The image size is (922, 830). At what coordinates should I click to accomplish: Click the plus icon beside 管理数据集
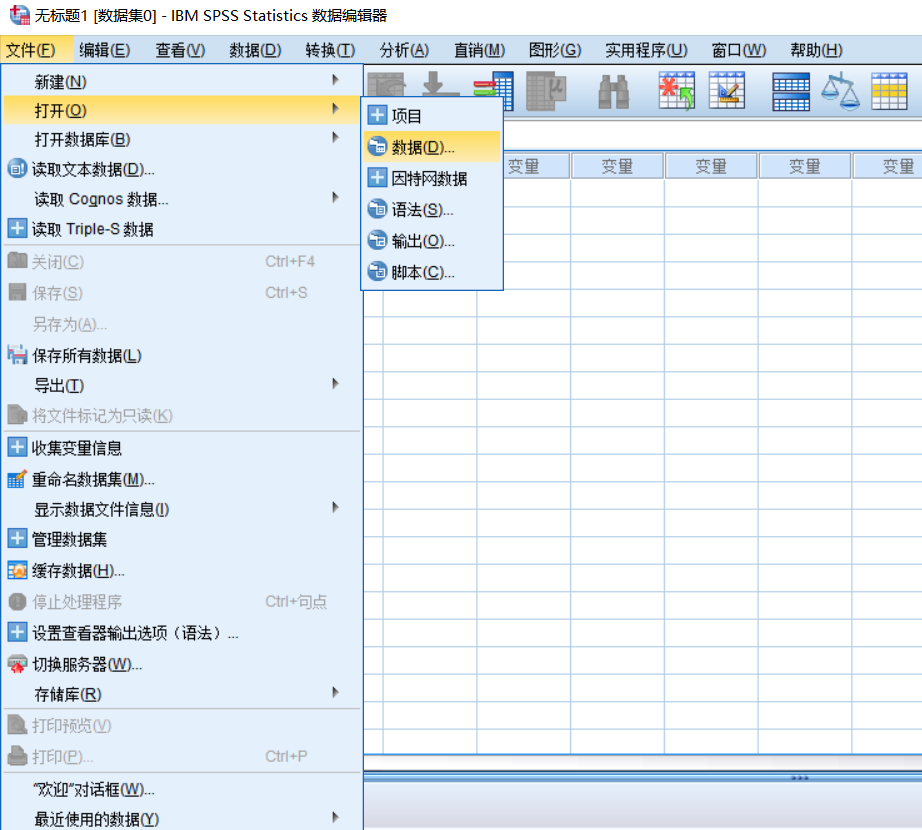(x=17, y=538)
